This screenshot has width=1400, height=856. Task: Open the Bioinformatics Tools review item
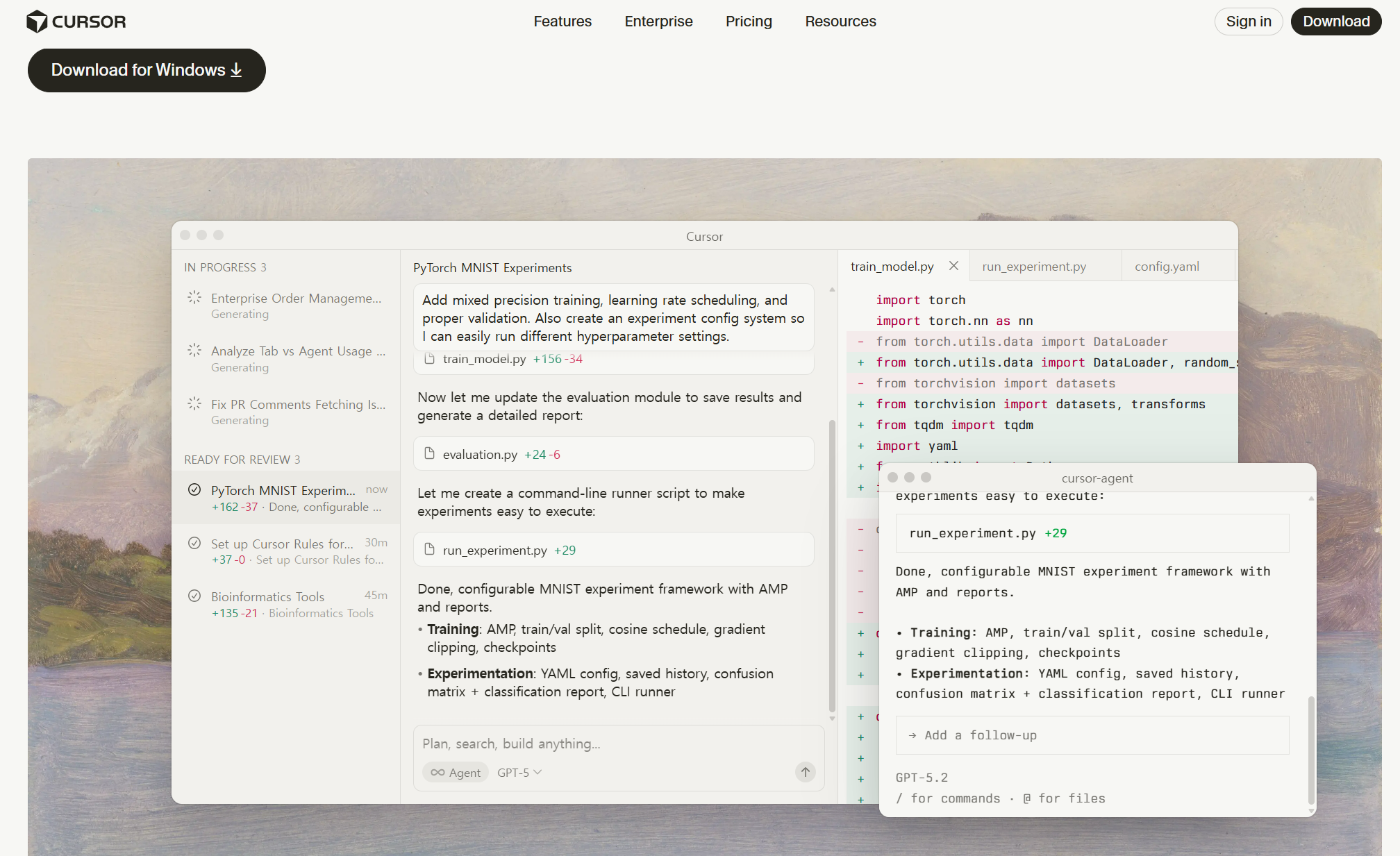tap(286, 604)
